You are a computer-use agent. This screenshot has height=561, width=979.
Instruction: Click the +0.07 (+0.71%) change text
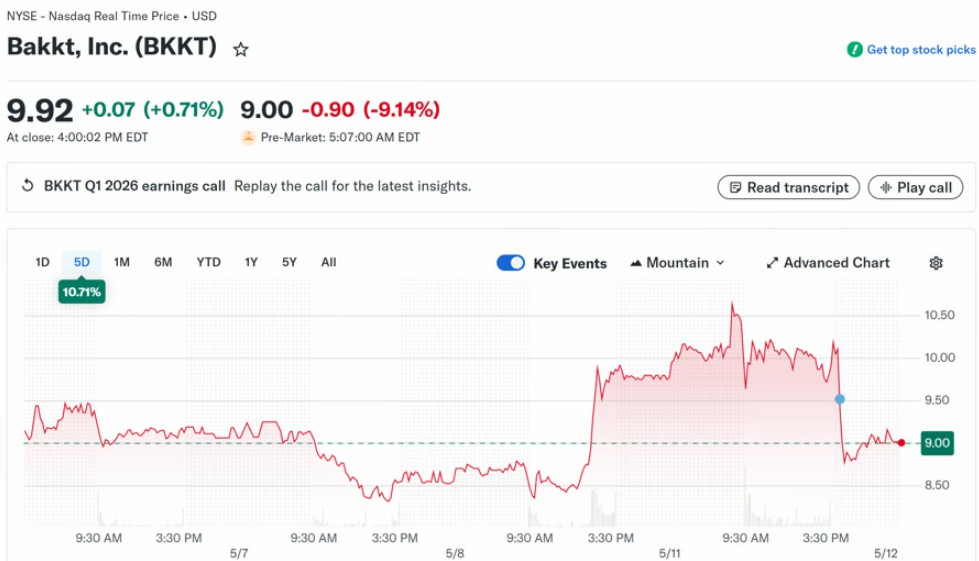[152, 110]
